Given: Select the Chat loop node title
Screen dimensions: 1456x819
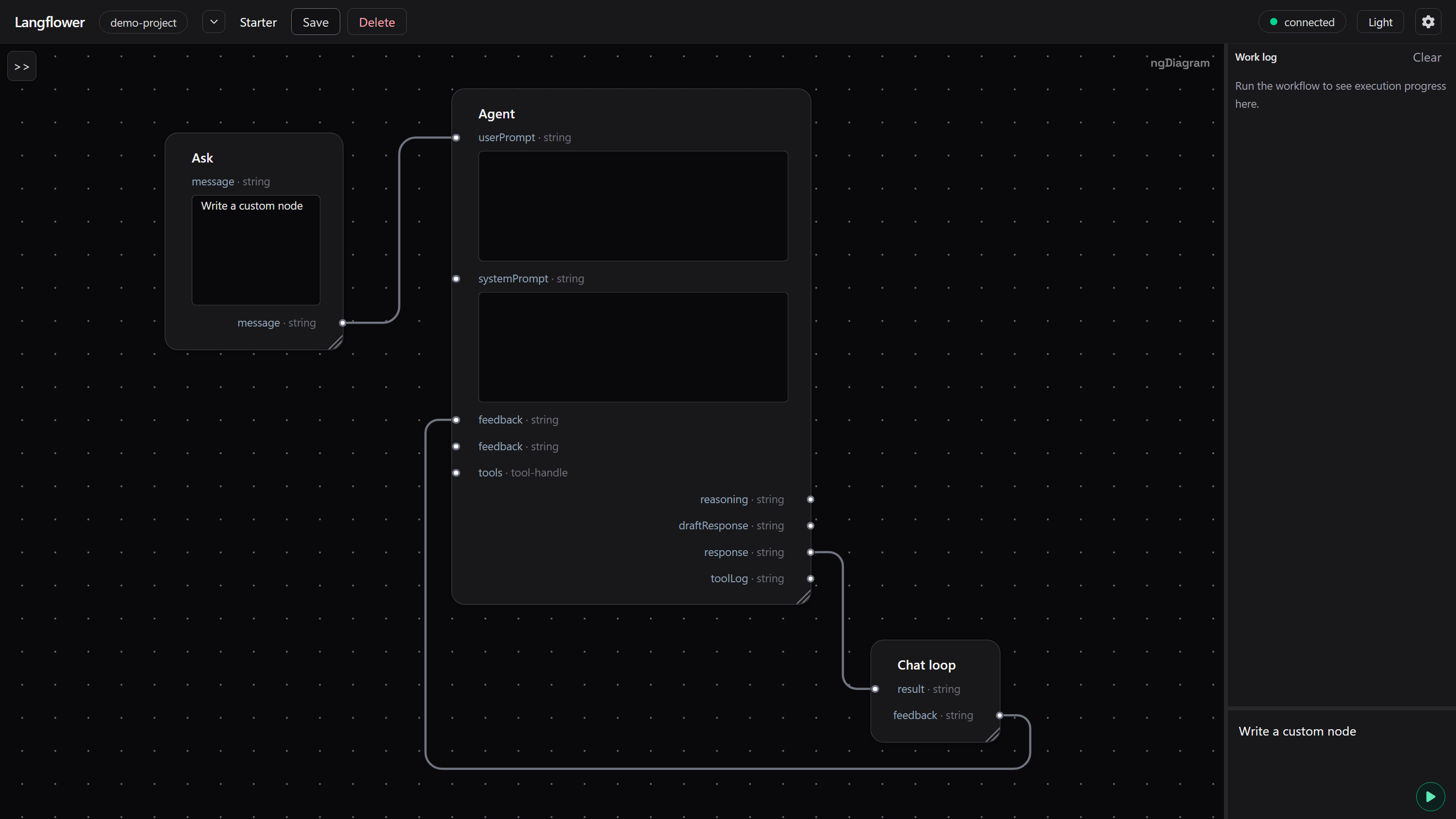Looking at the screenshot, I should click(x=927, y=665).
